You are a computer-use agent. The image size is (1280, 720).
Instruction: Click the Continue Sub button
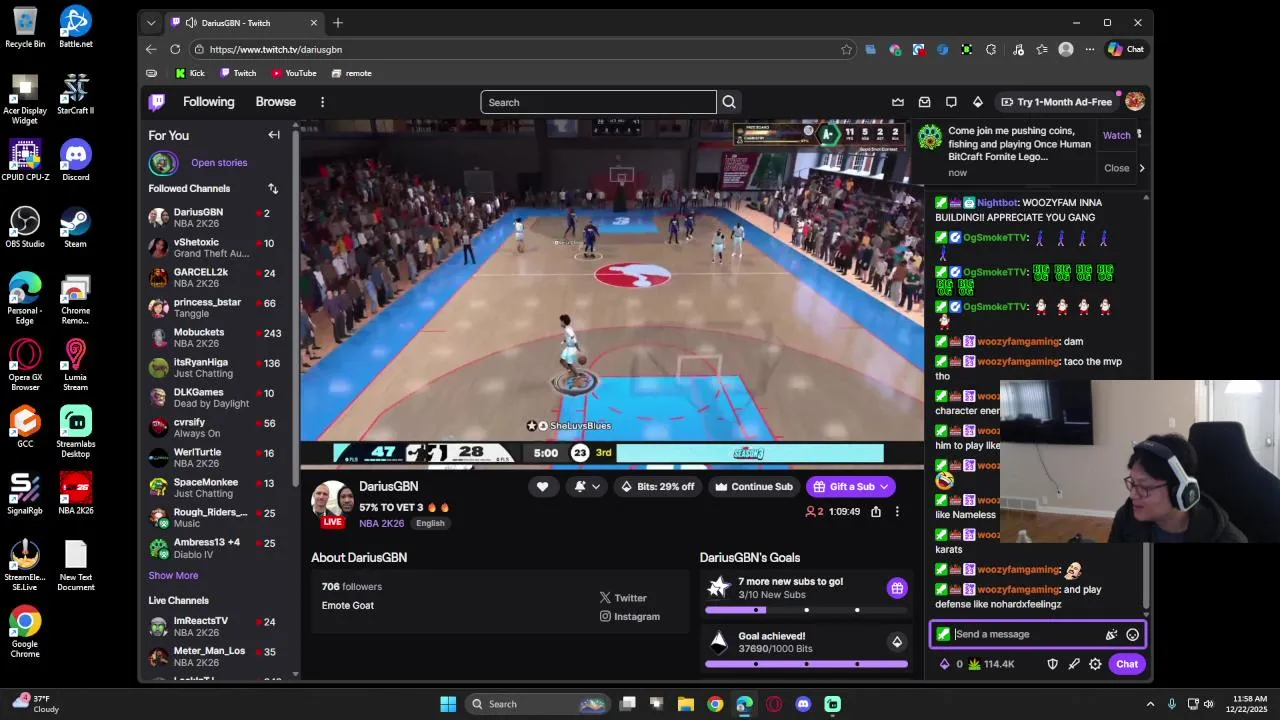753,487
